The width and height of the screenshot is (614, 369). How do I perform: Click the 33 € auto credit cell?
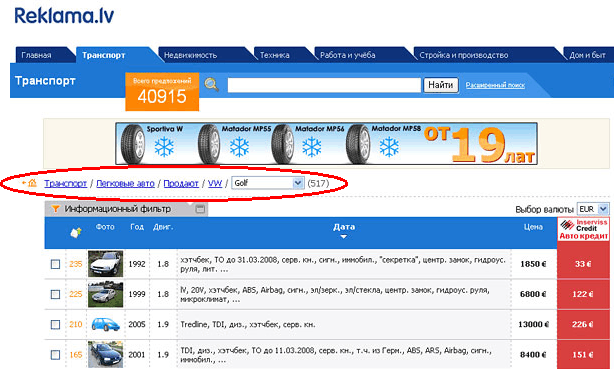[583, 264]
